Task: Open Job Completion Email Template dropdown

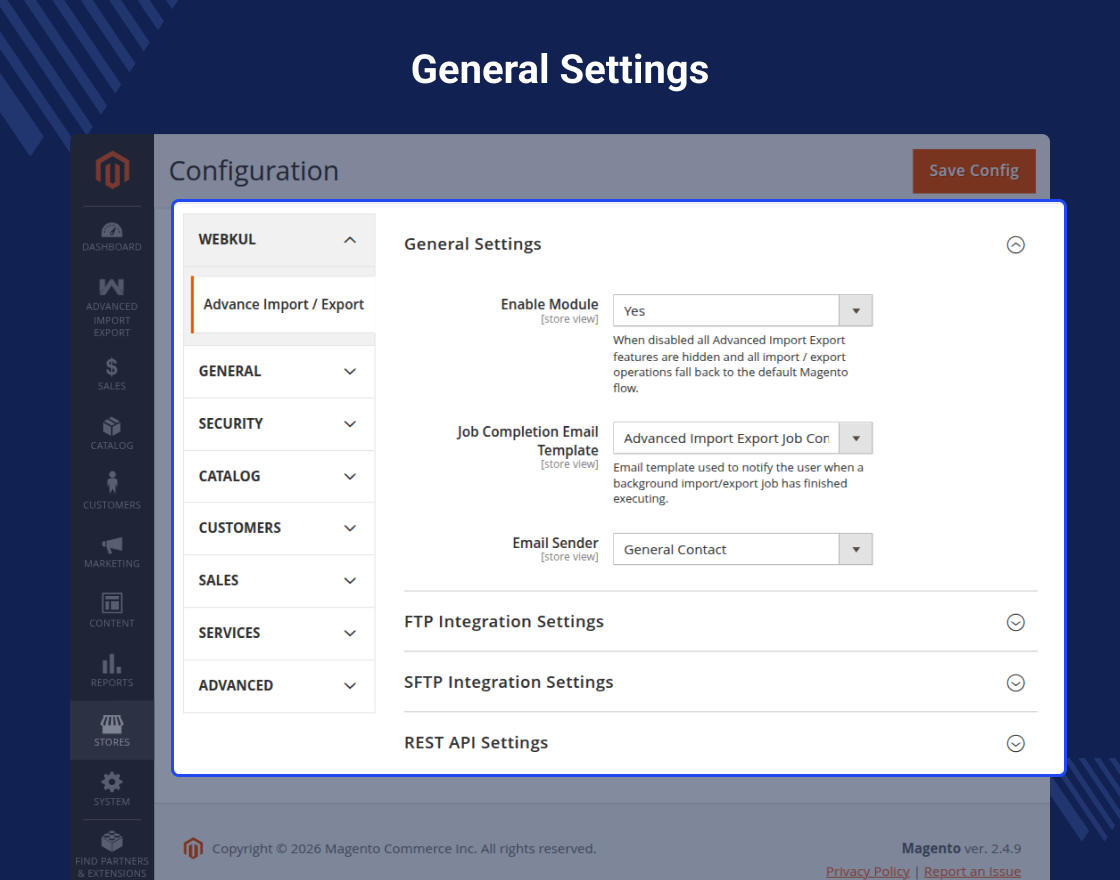Action: pyautogui.click(x=742, y=438)
